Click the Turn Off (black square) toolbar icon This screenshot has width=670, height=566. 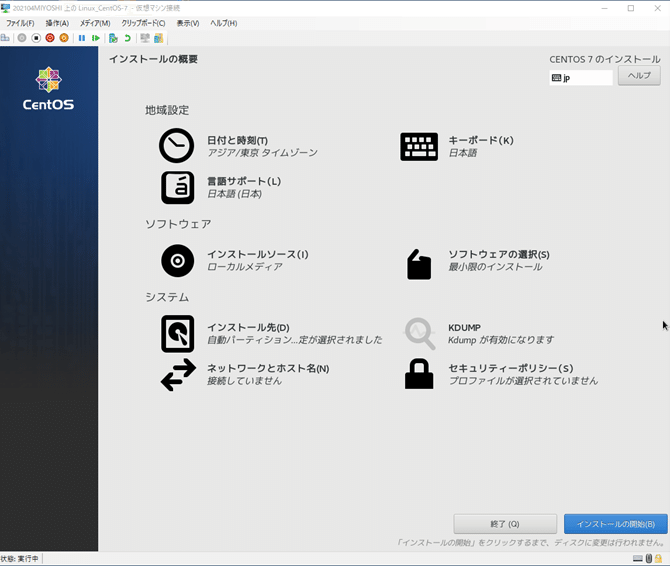pyautogui.click(x=36, y=38)
